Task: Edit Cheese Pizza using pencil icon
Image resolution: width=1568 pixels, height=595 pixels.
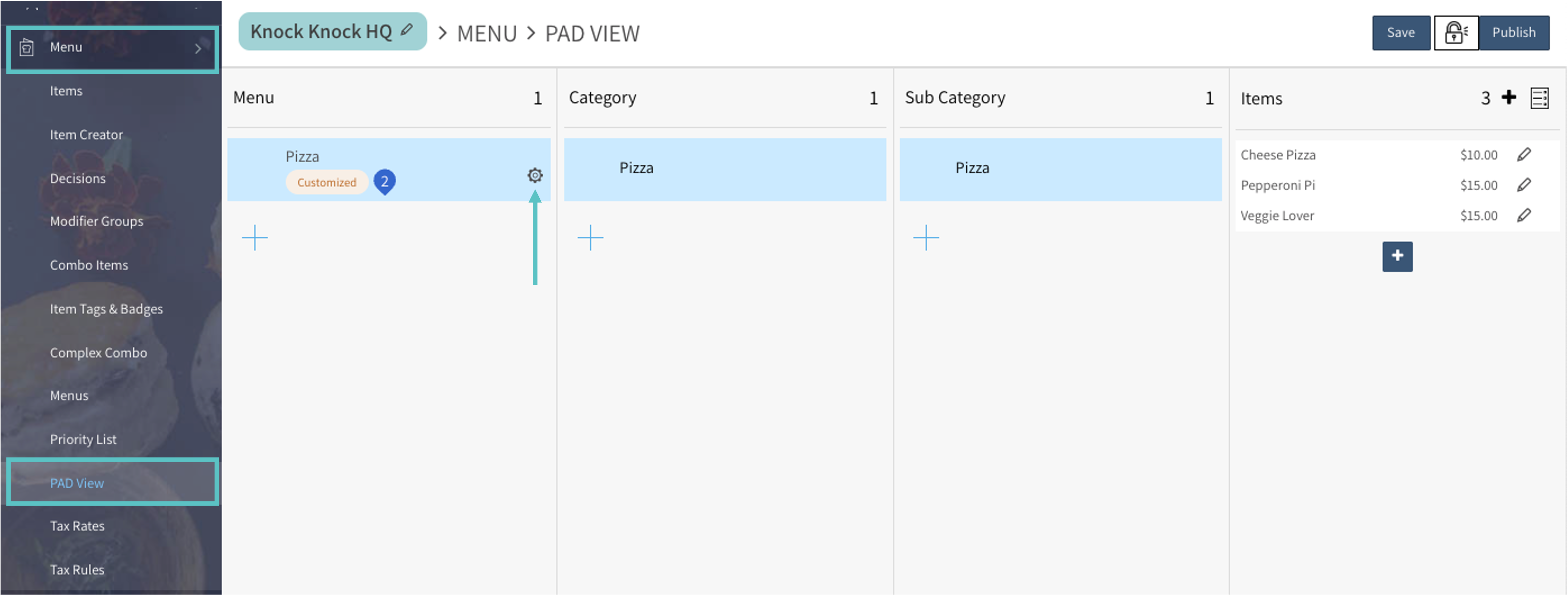Action: point(1523,155)
